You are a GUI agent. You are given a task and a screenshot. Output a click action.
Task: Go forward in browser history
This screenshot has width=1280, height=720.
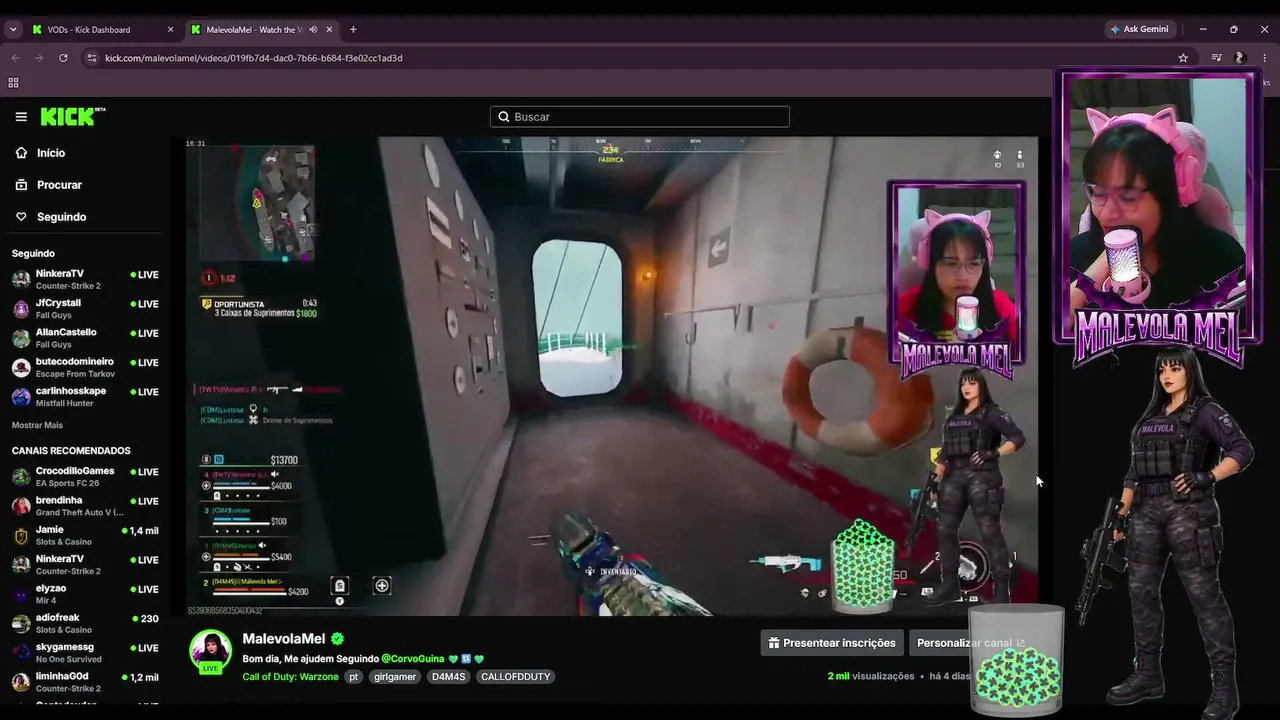click(x=39, y=58)
